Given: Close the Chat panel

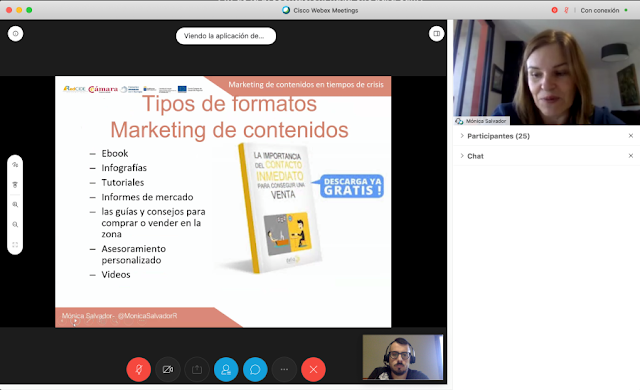Looking at the screenshot, I should (631, 156).
